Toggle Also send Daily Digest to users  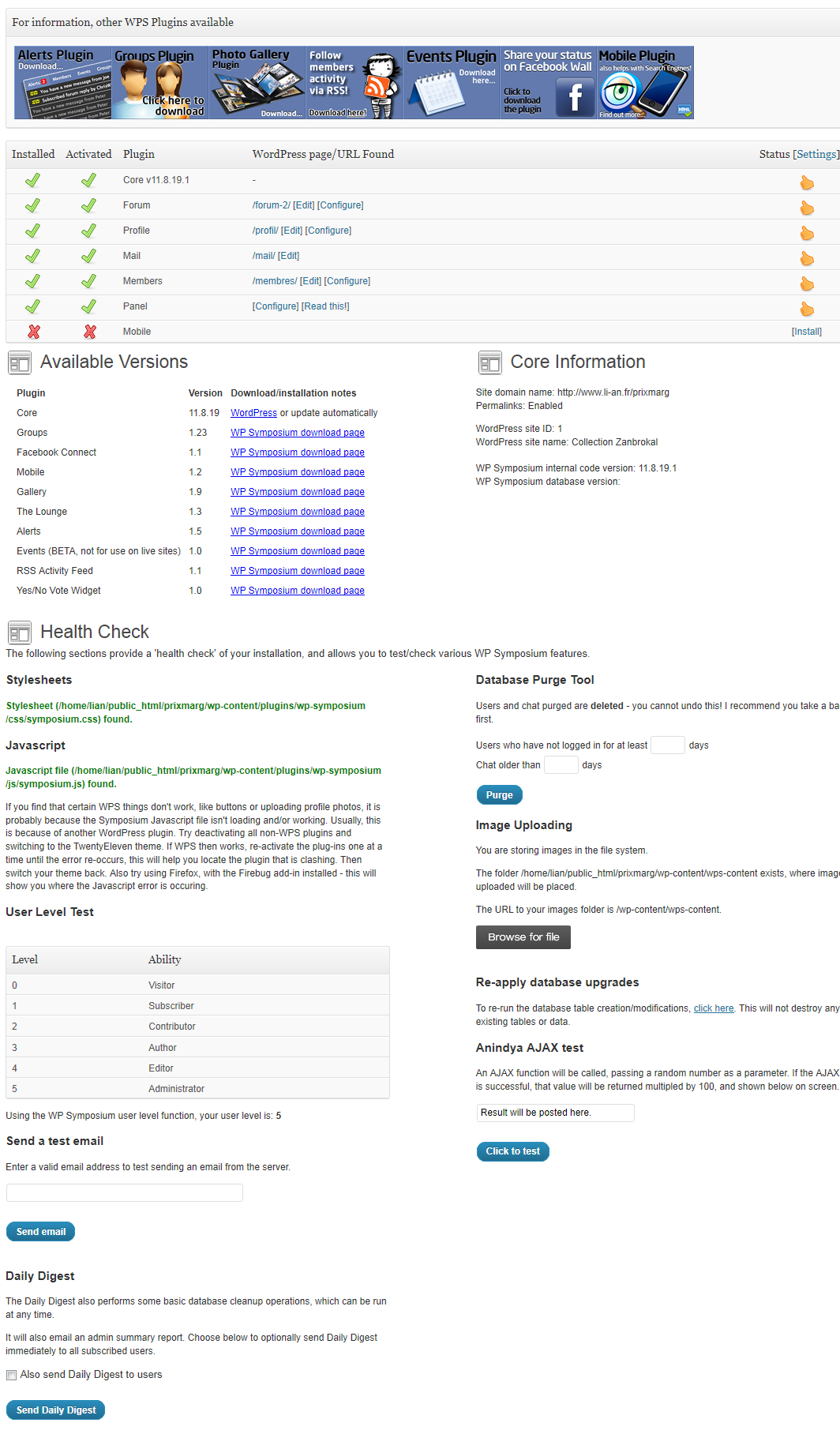point(11,1375)
